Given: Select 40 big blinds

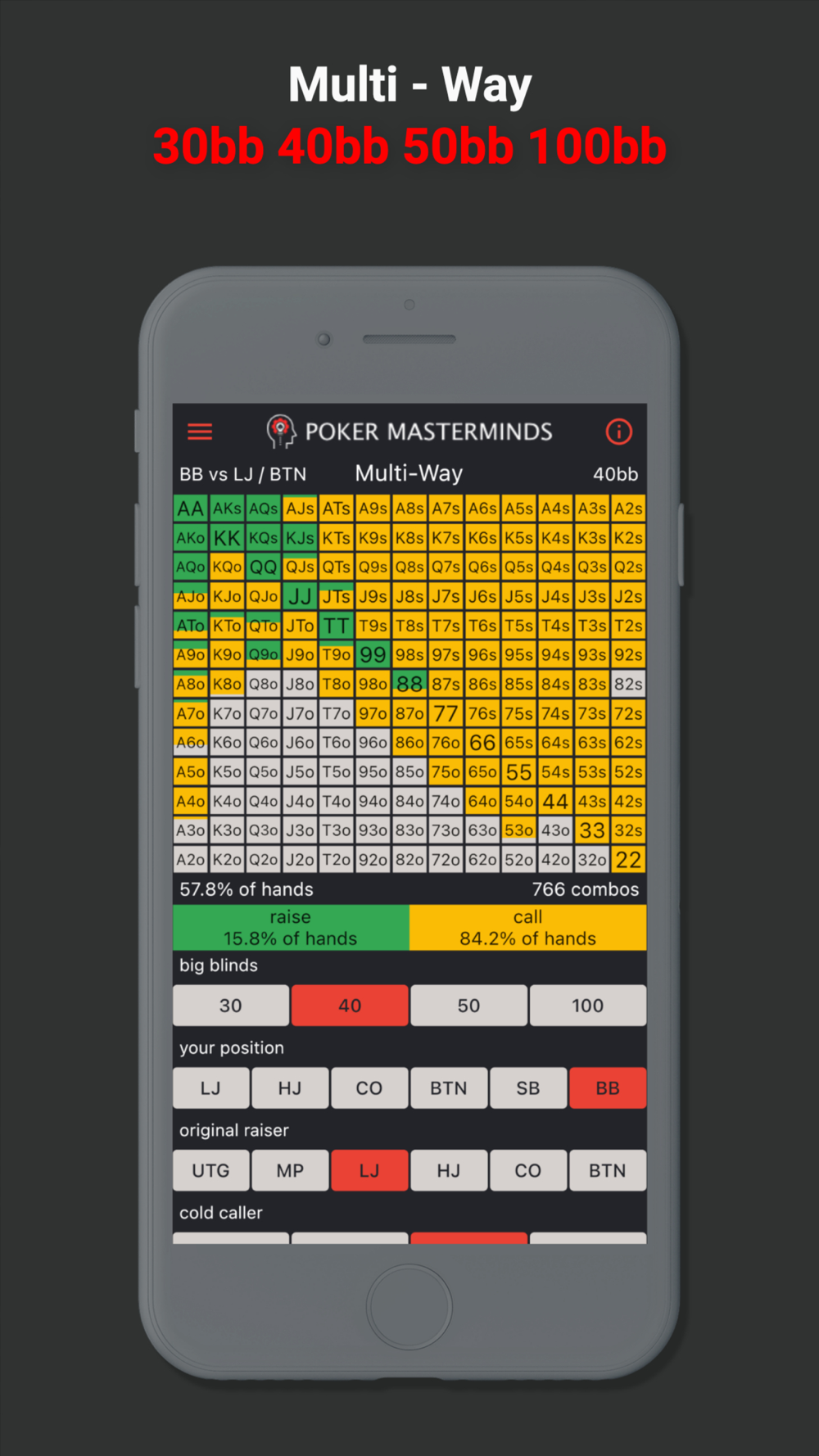Looking at the screenshot, I should (350, 1006).
